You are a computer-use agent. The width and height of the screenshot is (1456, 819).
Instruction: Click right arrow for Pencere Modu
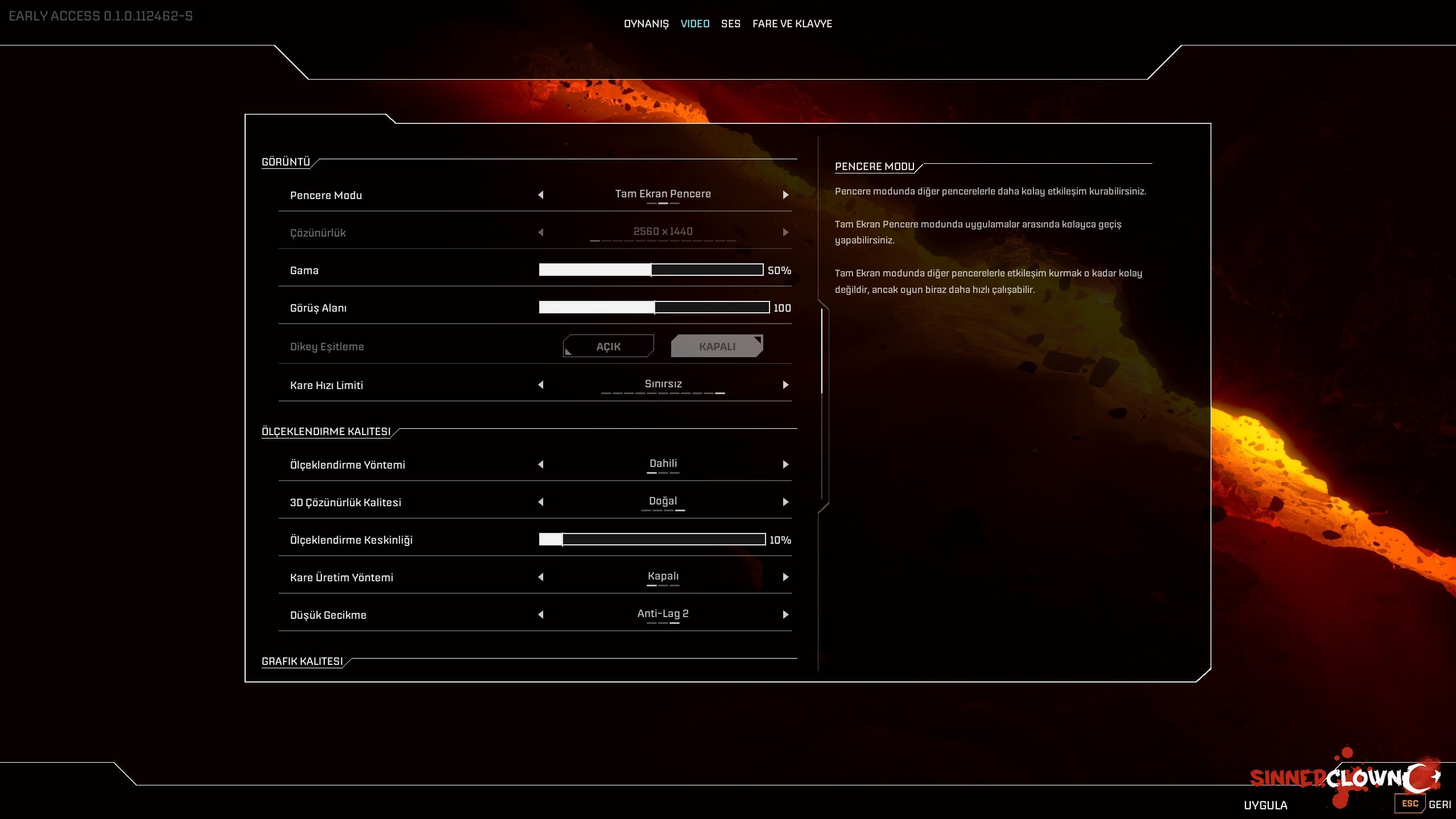[785, 195]
